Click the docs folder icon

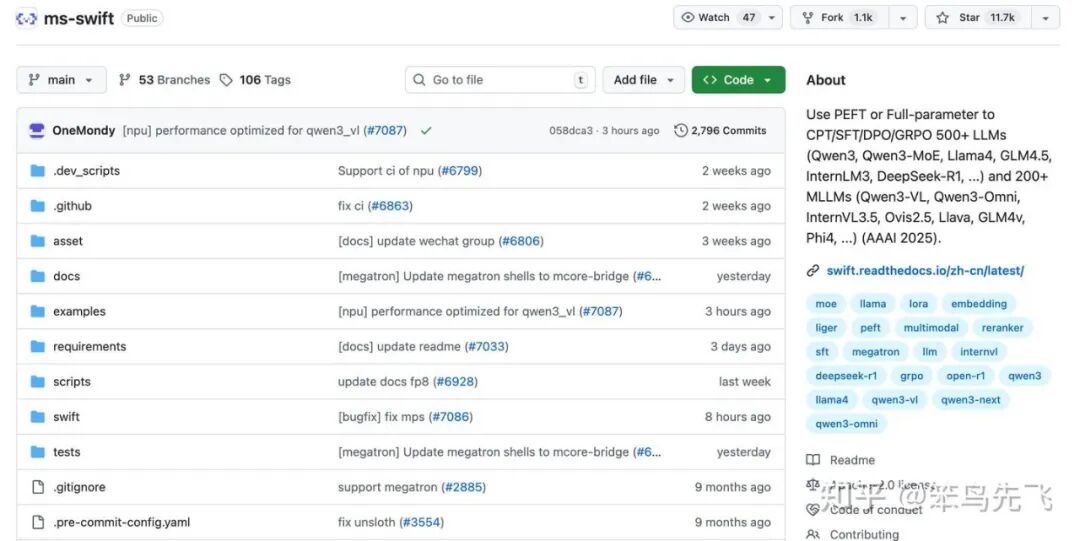38,276
